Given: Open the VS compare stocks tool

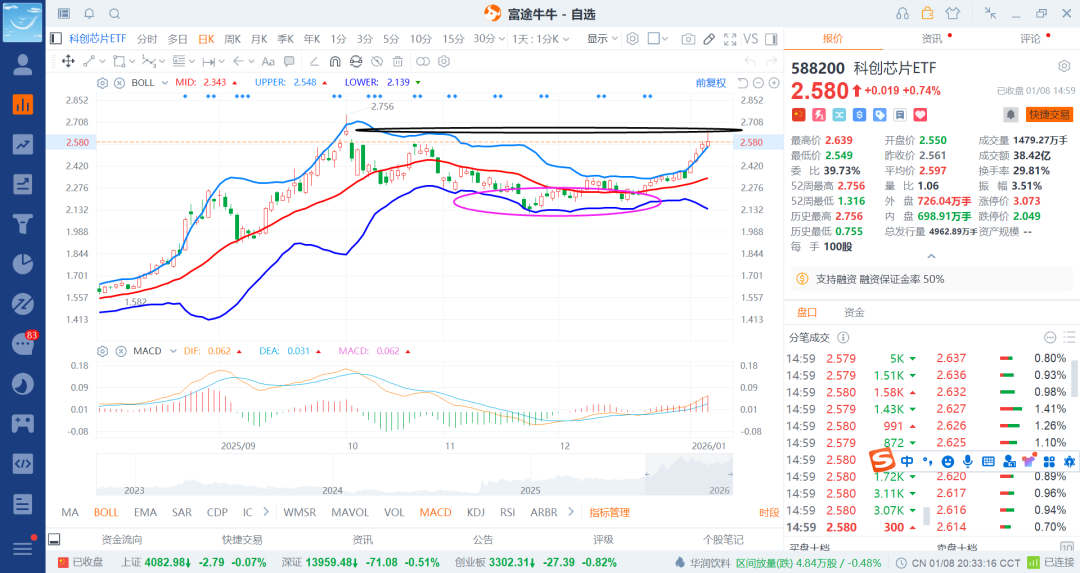Looking at the screenshot, I should pos(751,39).
